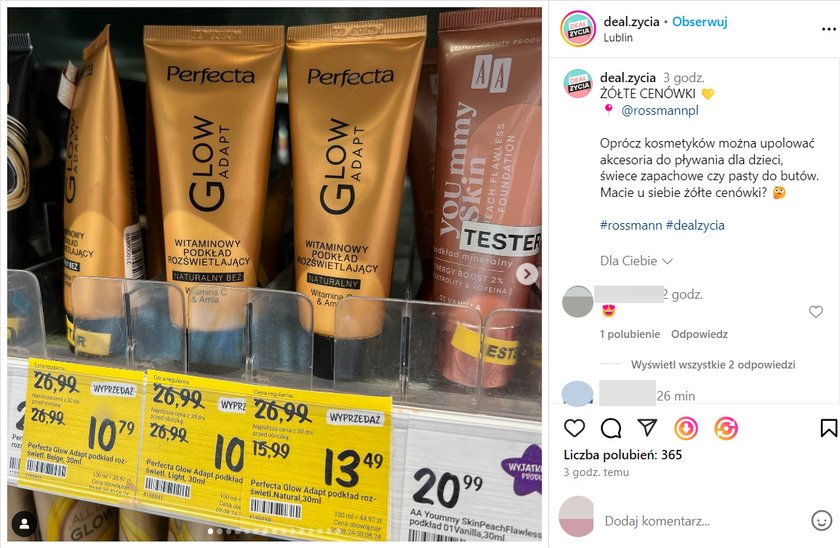Go to next photo with arrow
This screenshot has height=548, width=840.
527,274
